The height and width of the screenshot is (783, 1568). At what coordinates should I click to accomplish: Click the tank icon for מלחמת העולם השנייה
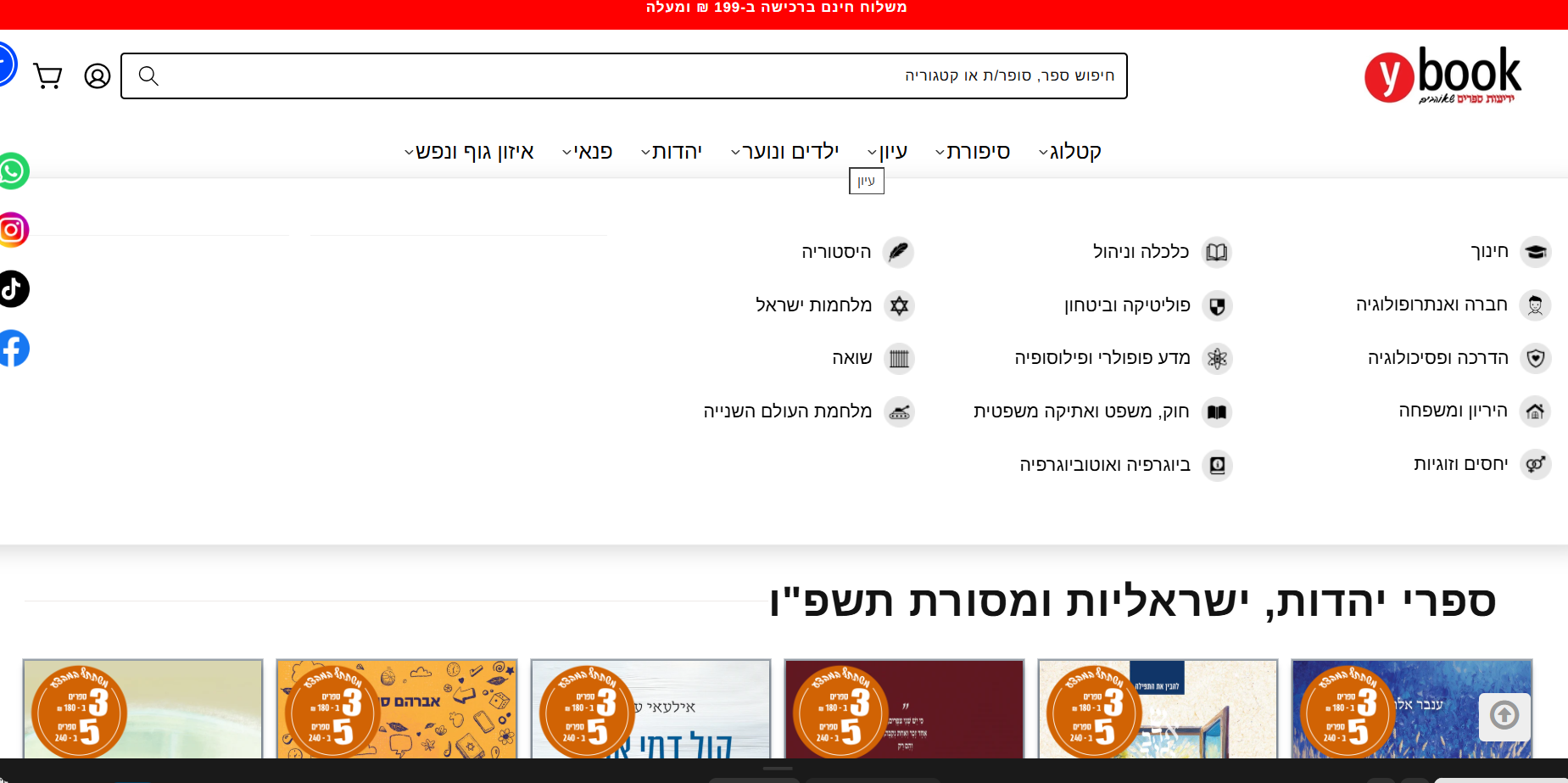(899, 412)
